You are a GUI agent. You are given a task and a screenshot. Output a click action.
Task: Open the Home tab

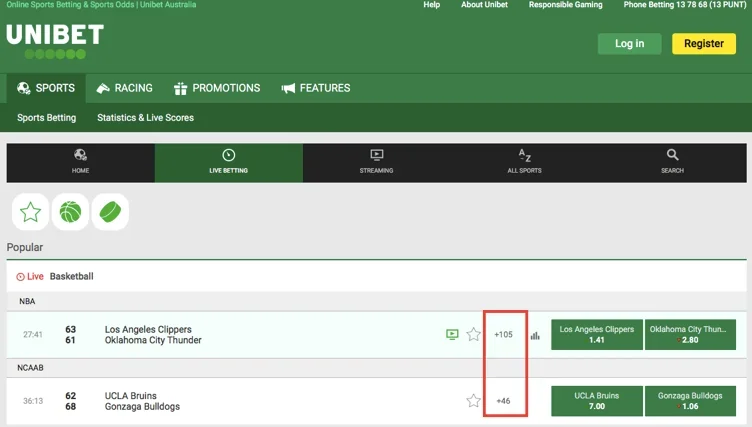coord(81,163)
